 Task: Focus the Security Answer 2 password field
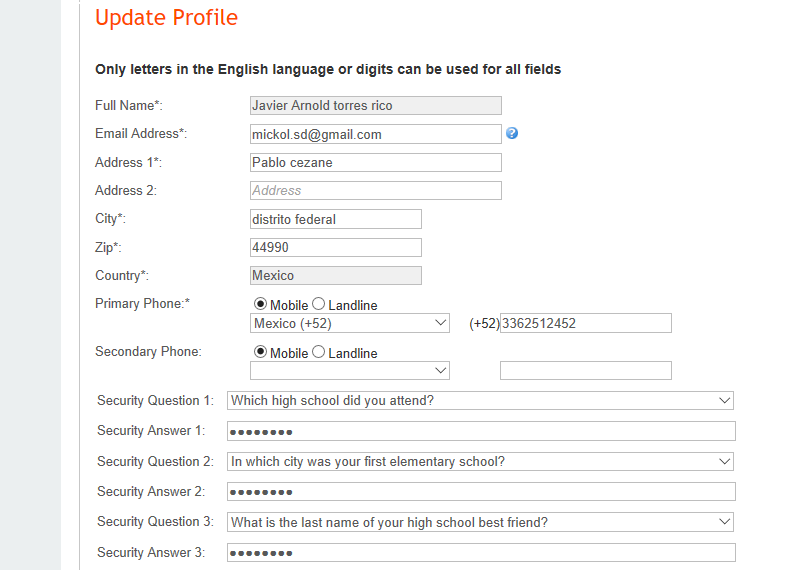(480, 492)
